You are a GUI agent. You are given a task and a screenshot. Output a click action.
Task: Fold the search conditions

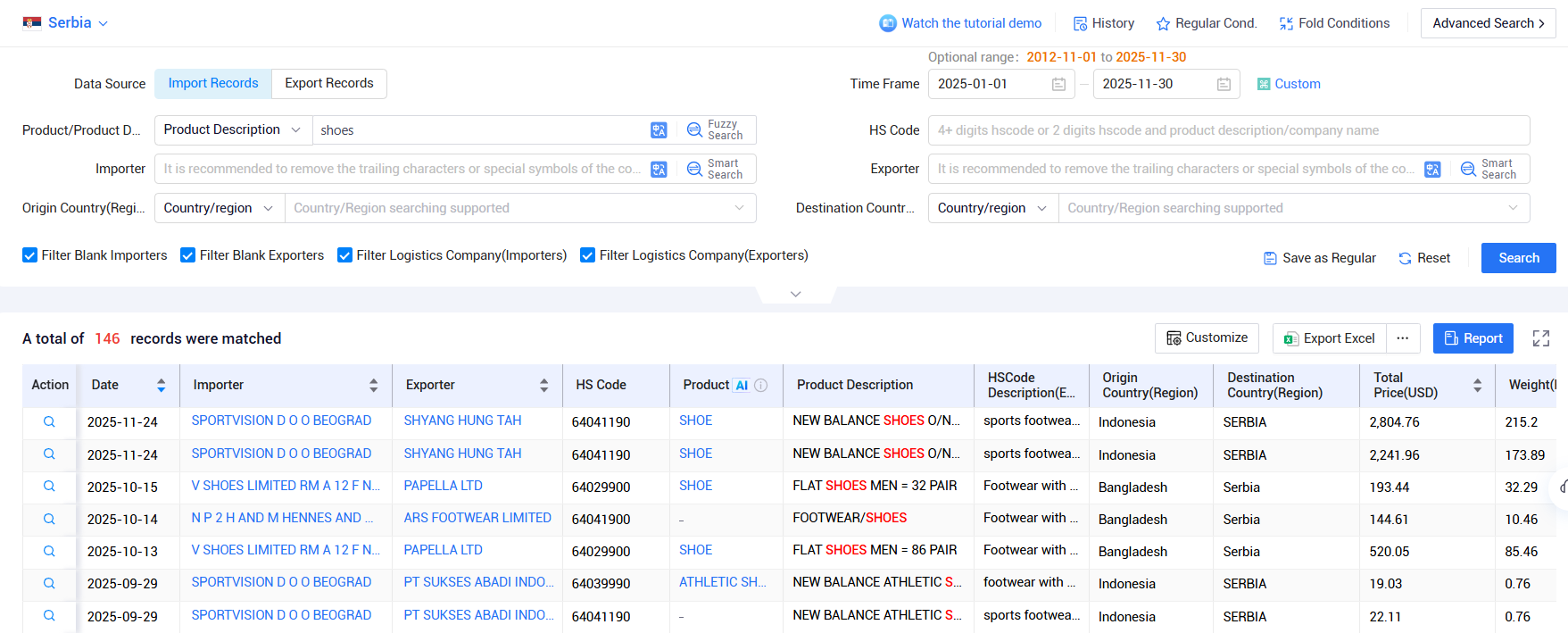click(x=1334, y=23)
